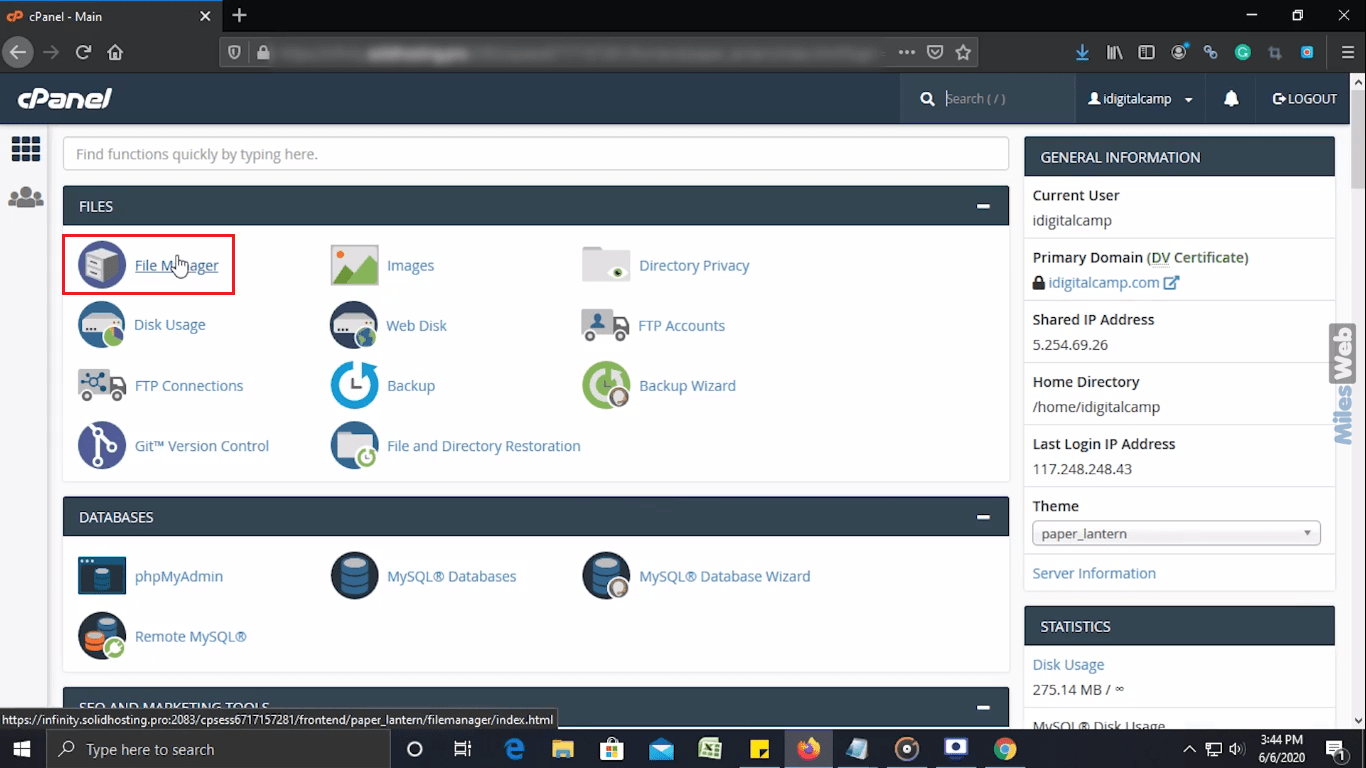This screenshot has height=768, width=1366.
Task: Open User Manager sidebar icon
Action: click(x=26, y=198)
